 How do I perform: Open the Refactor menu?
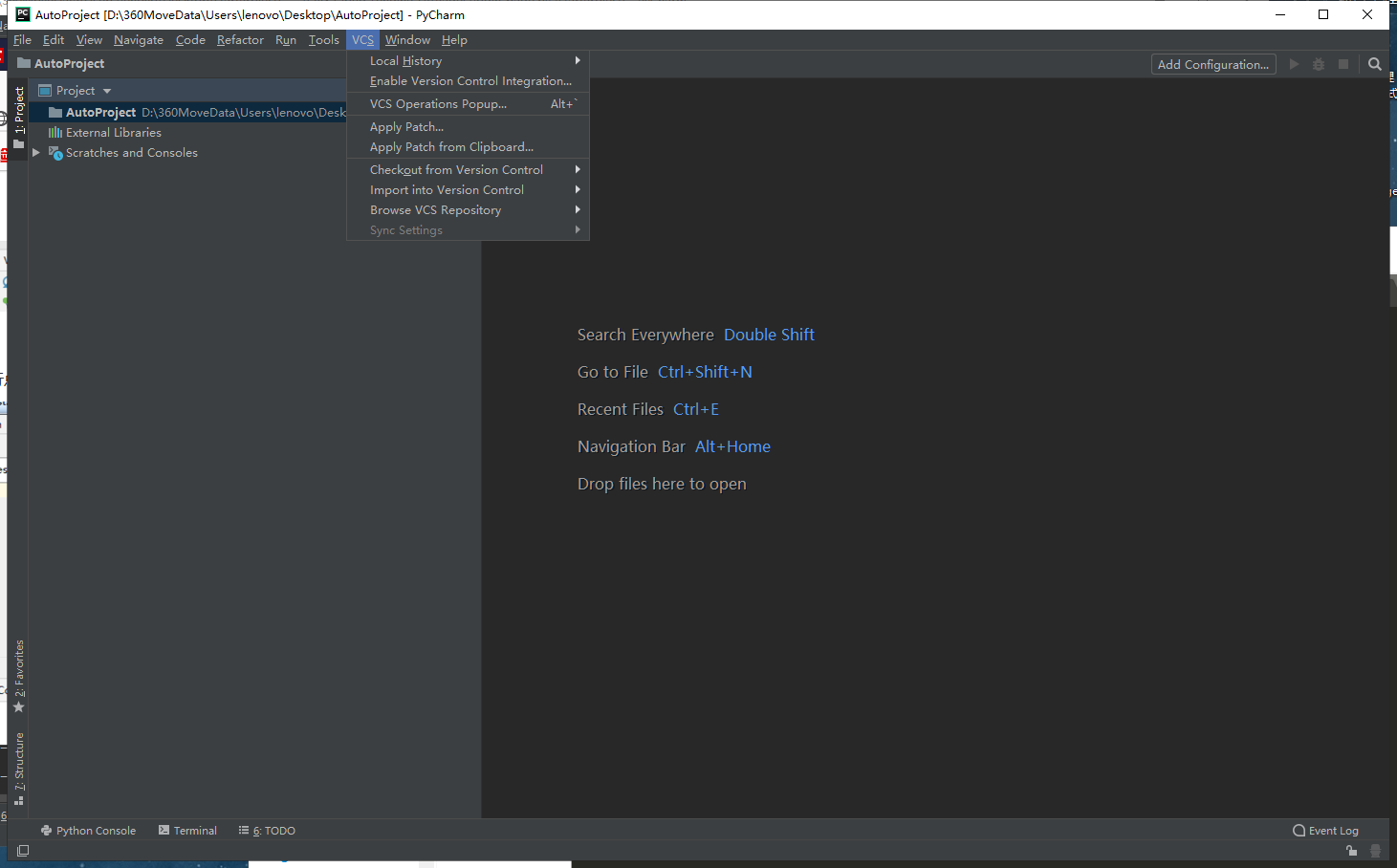coord(240,40)
